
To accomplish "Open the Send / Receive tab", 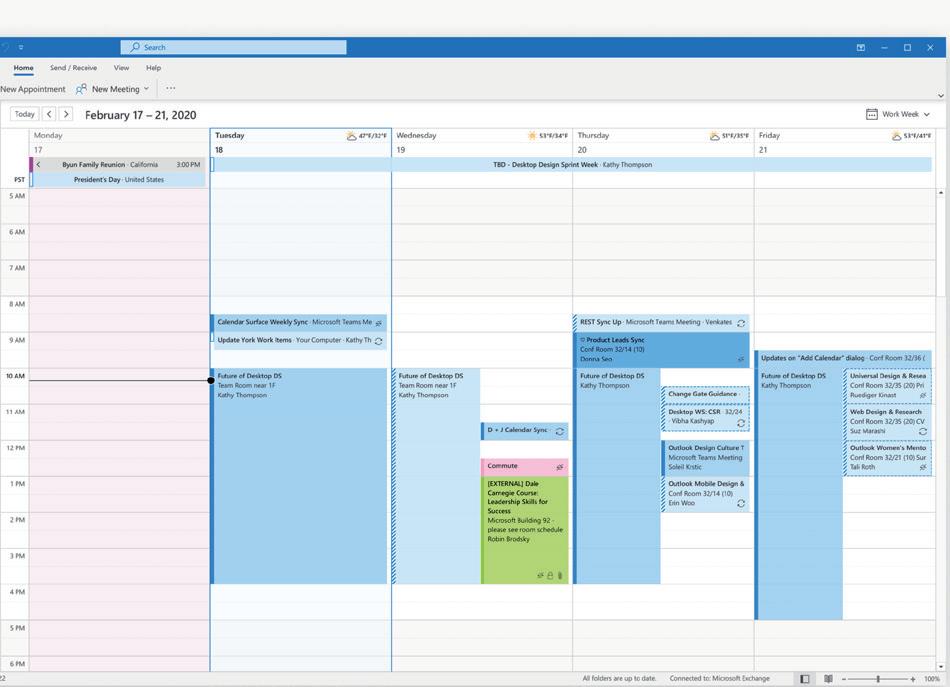I will tap(73, 68).
